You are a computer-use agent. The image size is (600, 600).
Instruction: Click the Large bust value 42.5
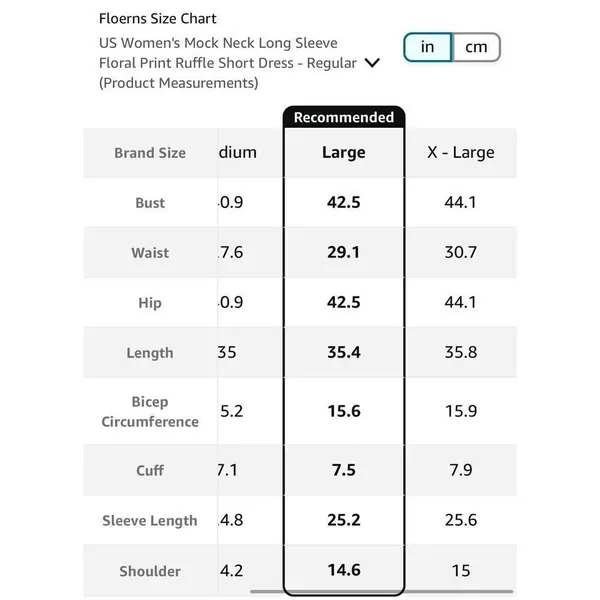pyautogui.click(x=344, y=202)
